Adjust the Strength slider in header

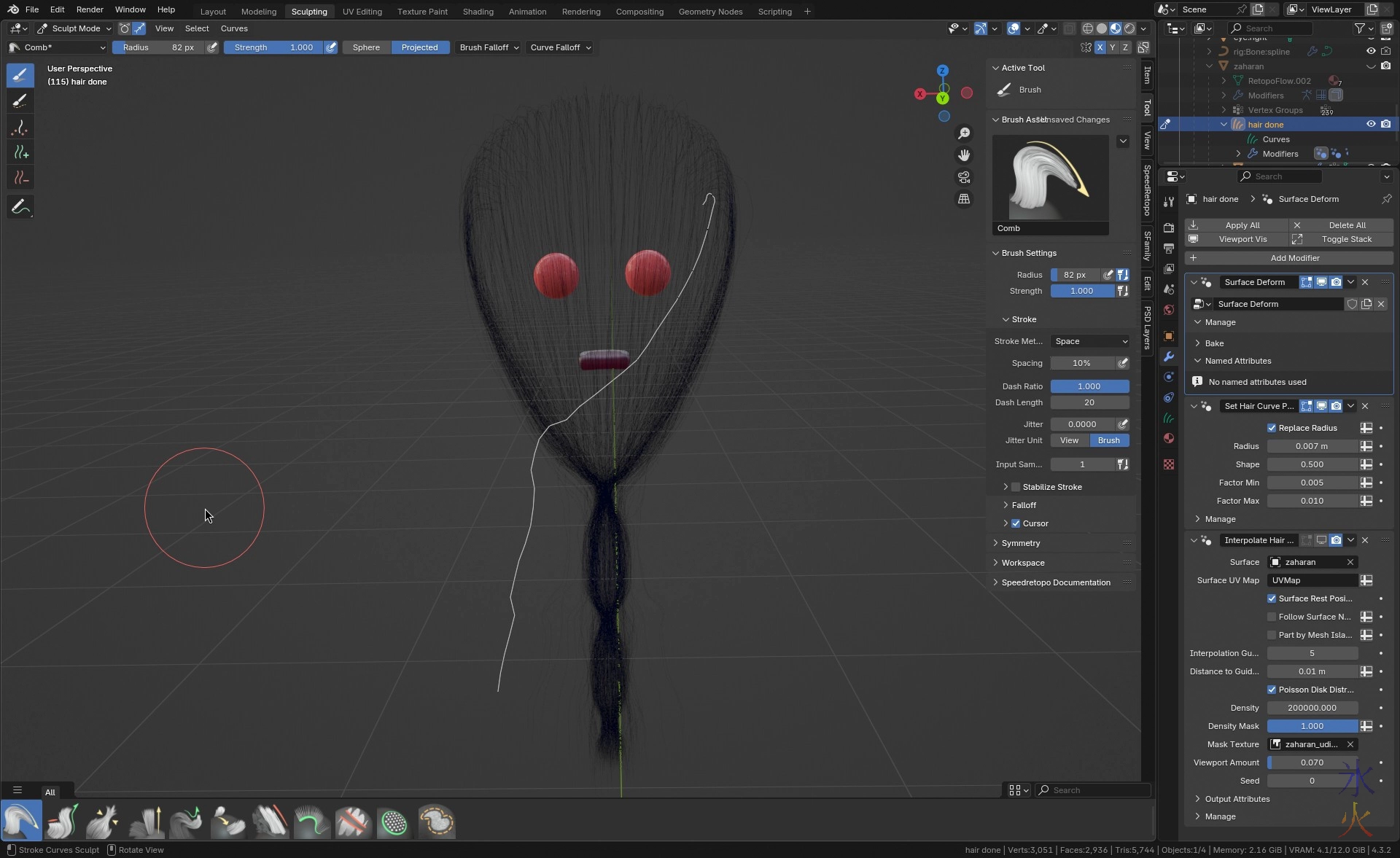tap(273, 47)
